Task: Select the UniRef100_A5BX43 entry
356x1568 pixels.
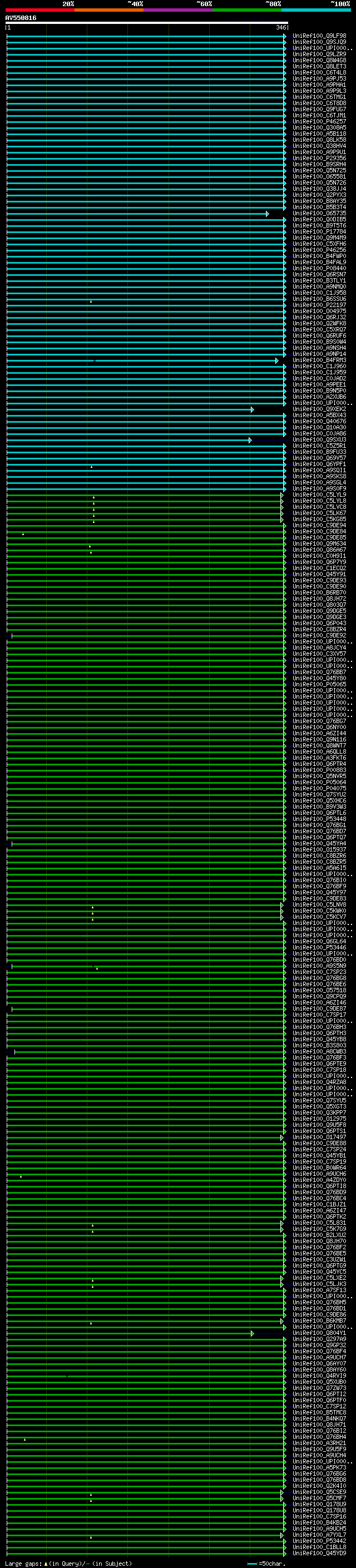Action: click(319, 415)
